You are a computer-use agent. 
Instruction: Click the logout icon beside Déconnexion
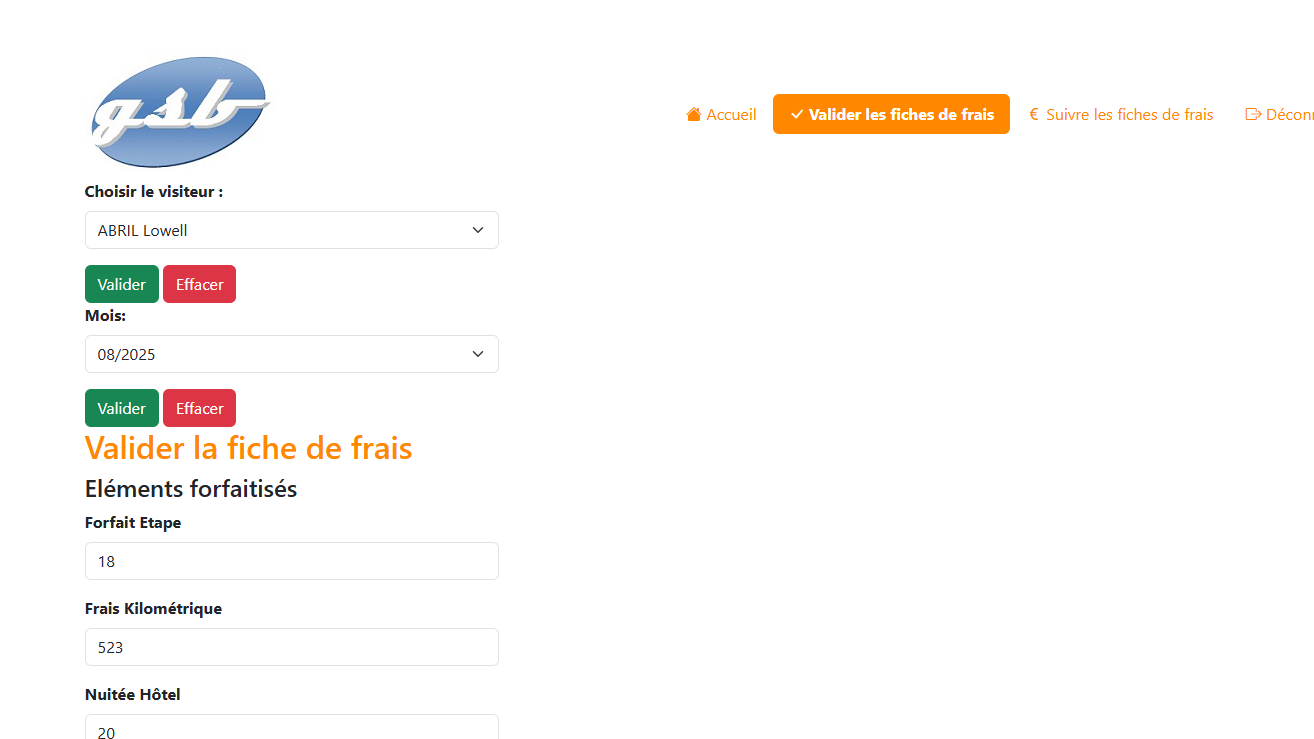(1253, 114)
